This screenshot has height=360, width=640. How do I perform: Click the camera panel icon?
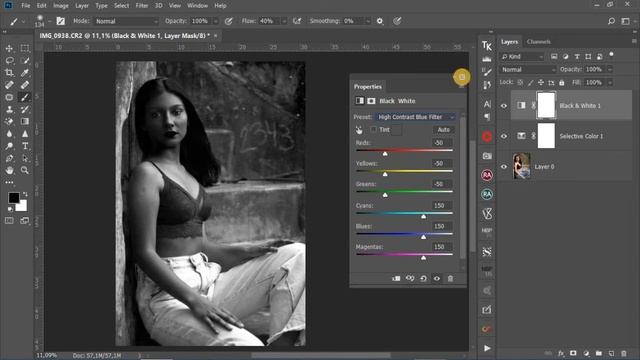coord(487,156)
